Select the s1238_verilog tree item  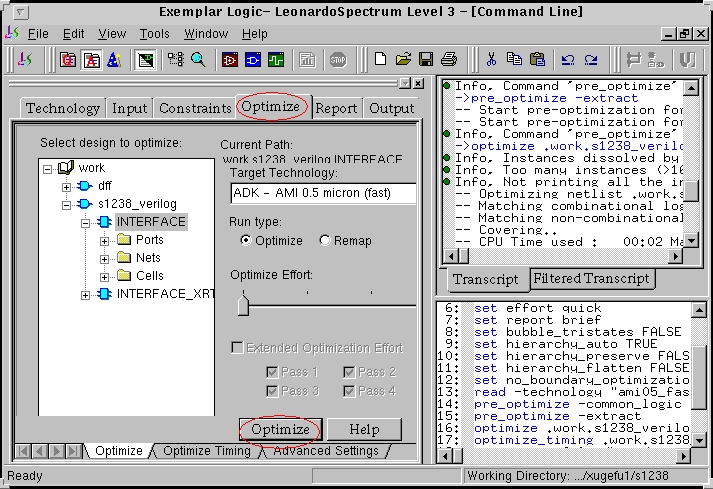137,204
